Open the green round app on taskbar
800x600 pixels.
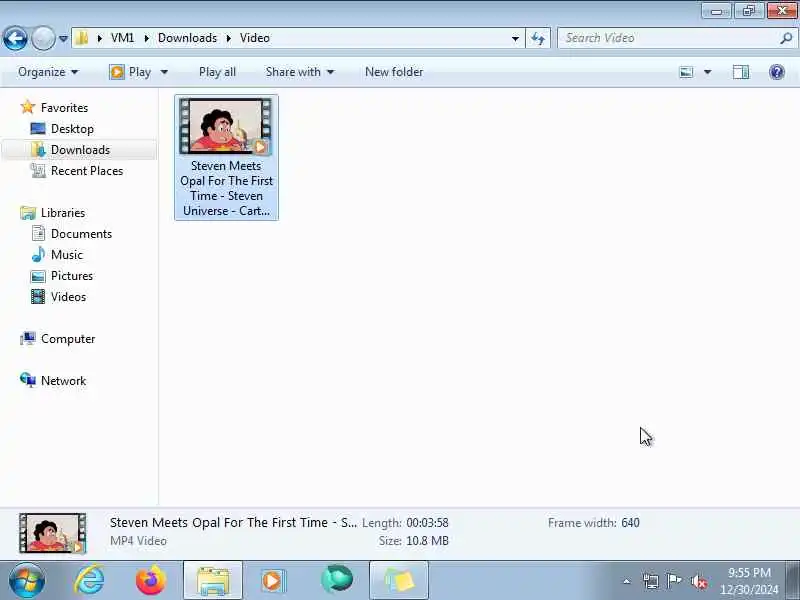pyautogui.click(x=337, y=580)
